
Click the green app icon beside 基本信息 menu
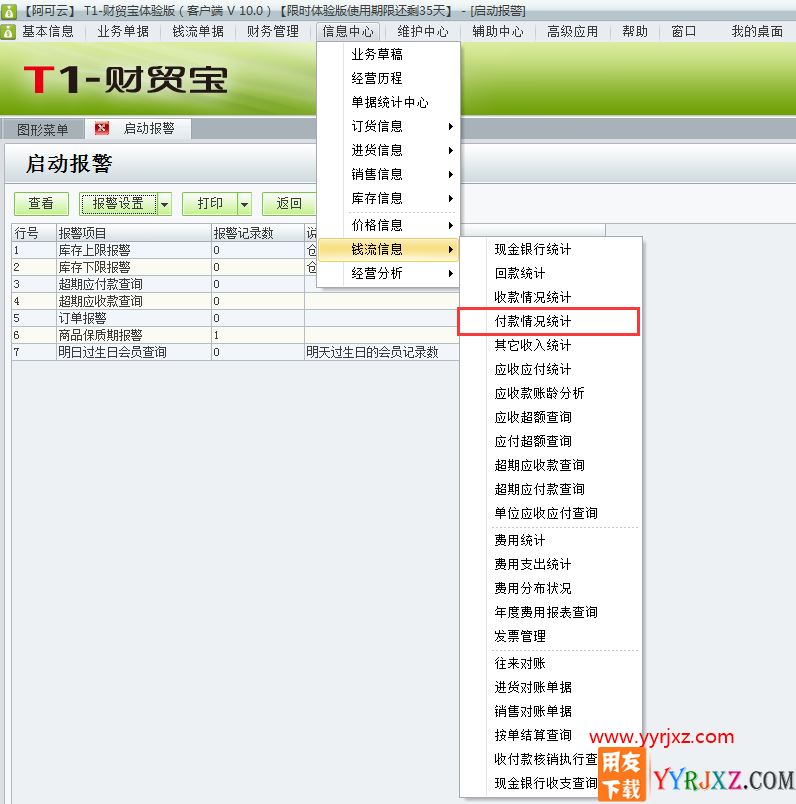pyautogui.click(x=8, y=32)
